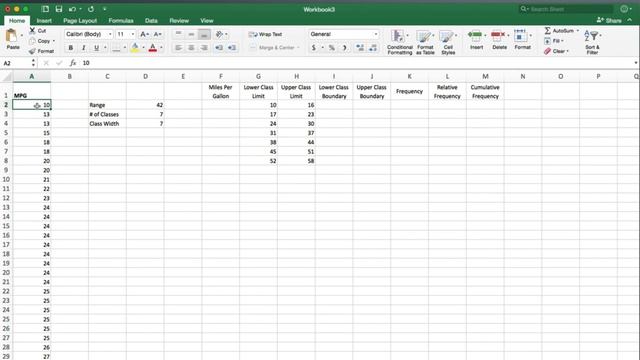This screenshot has height=360, width=640.
Task: Open the text orientation tool
Action: (219, 34)
